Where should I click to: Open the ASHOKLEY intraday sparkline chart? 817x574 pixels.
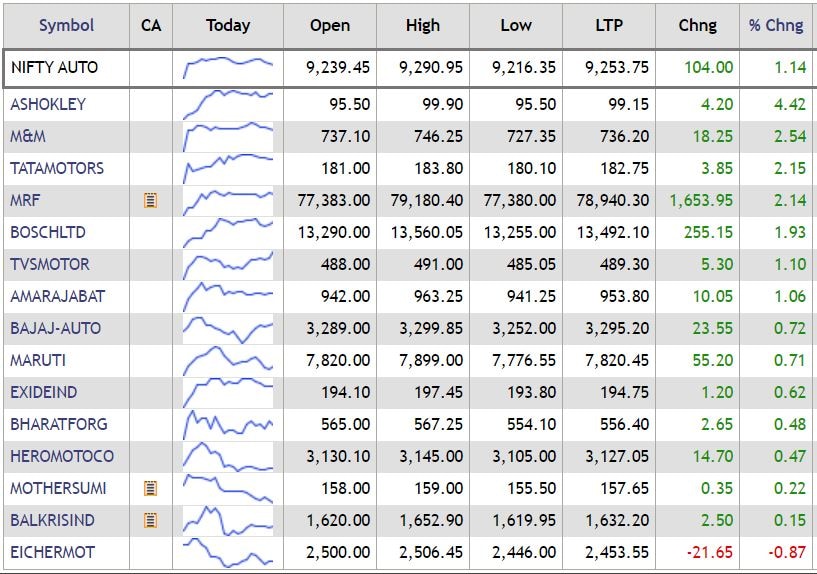tap(228, 105)
